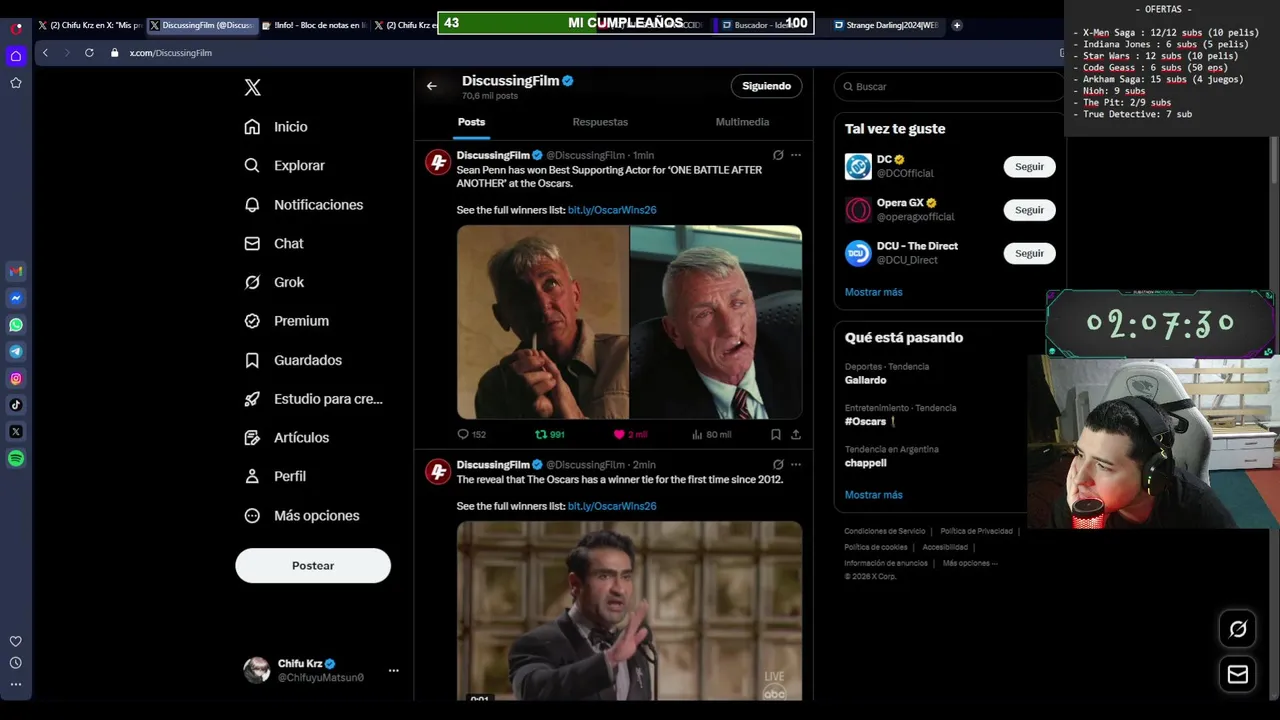Open more options on the Oscars tie post
This screenshot has height=720, width=1280.
click(x=796, y=464)
